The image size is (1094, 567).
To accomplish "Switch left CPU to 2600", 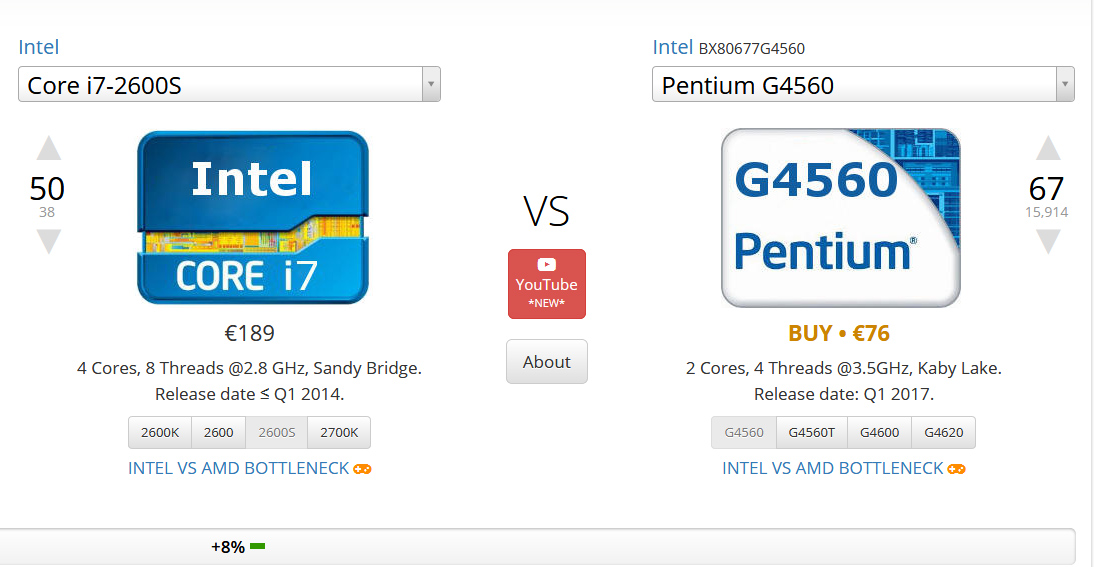I will pos(218,433).
